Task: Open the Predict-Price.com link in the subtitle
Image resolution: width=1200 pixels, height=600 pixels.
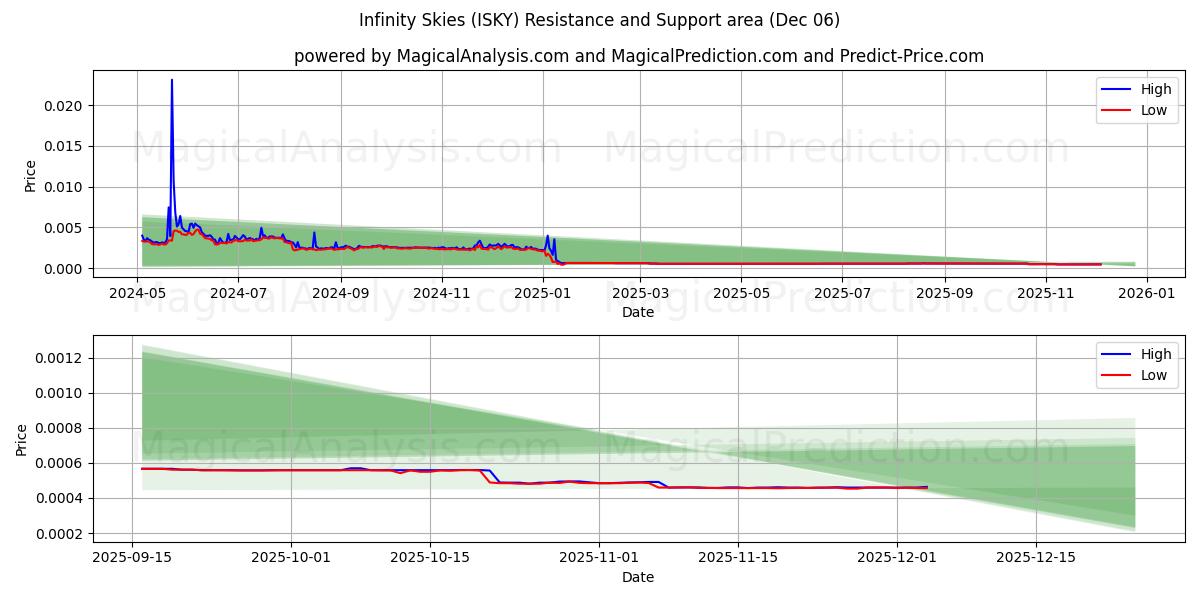Action: 911,57
